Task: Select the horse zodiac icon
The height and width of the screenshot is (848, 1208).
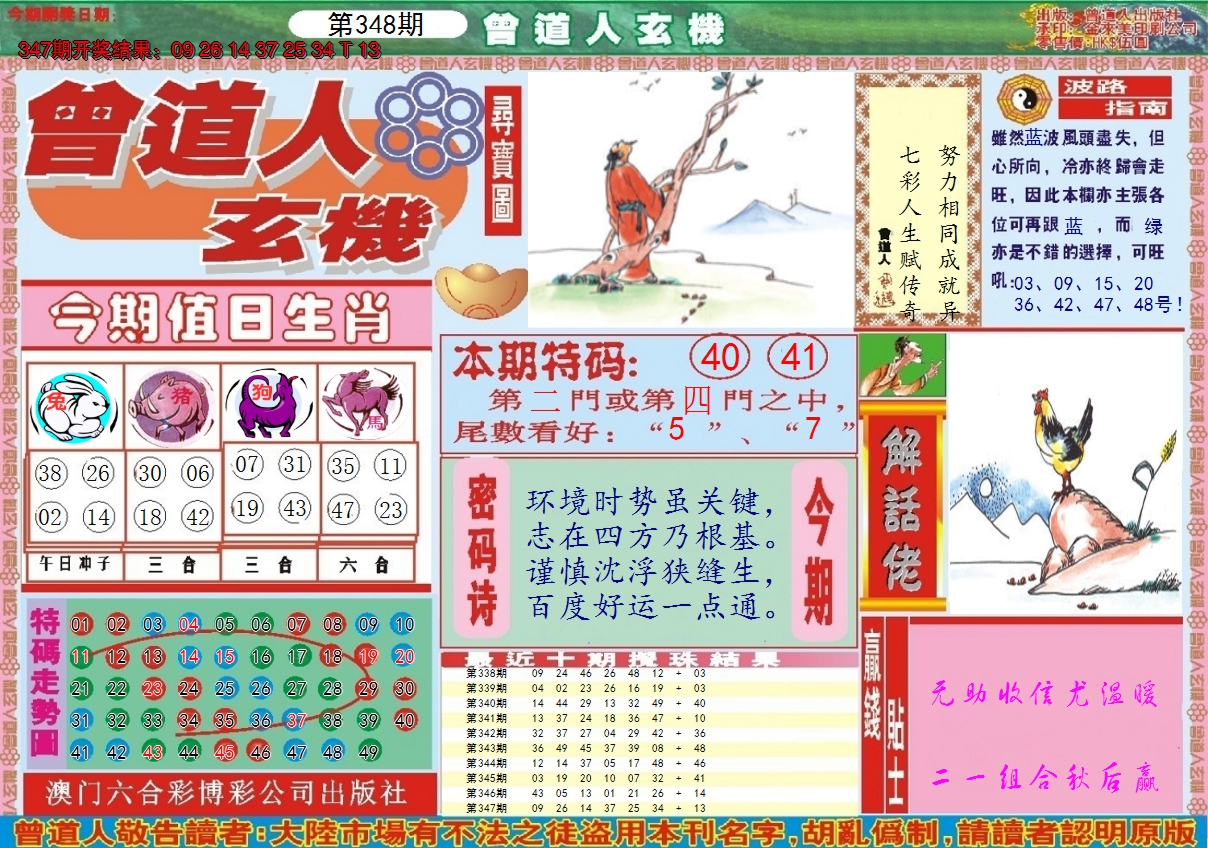Action: point(364,402)
